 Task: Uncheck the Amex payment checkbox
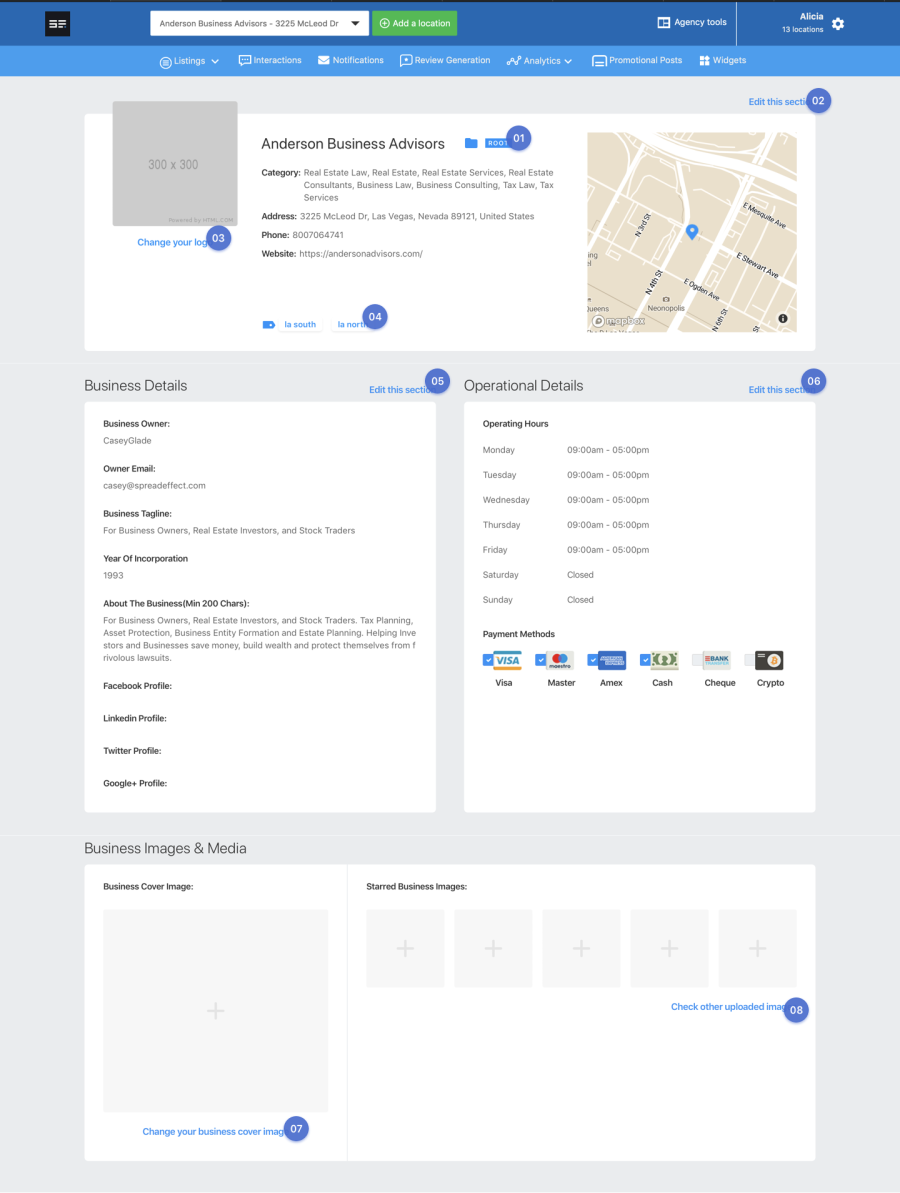pyautogui.click(x=593, y=660)
